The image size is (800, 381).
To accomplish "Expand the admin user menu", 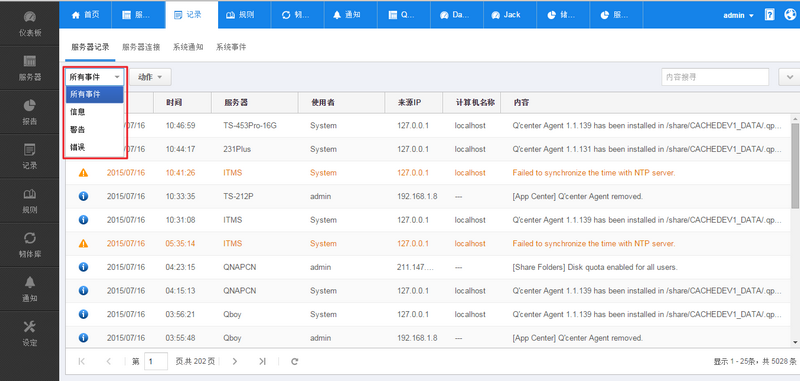I will coord(738,15).
